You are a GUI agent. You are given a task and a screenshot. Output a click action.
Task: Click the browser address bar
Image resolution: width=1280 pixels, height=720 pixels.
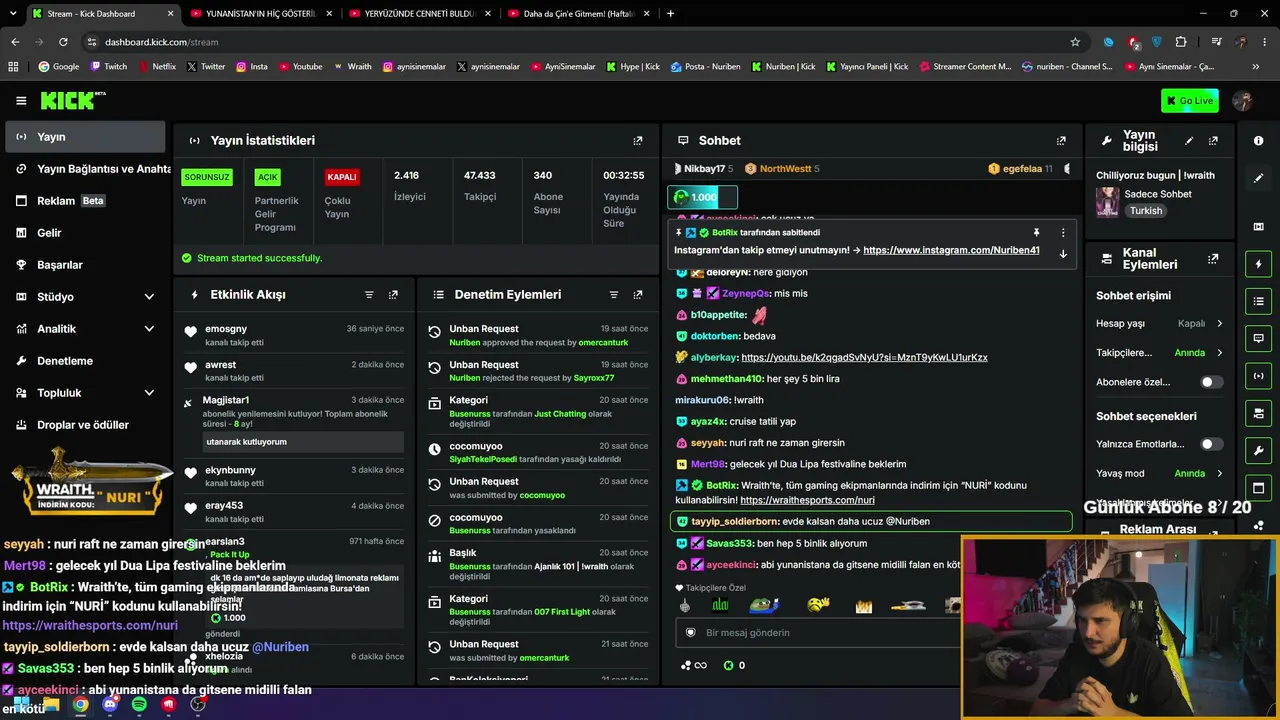tap(575, 42)
